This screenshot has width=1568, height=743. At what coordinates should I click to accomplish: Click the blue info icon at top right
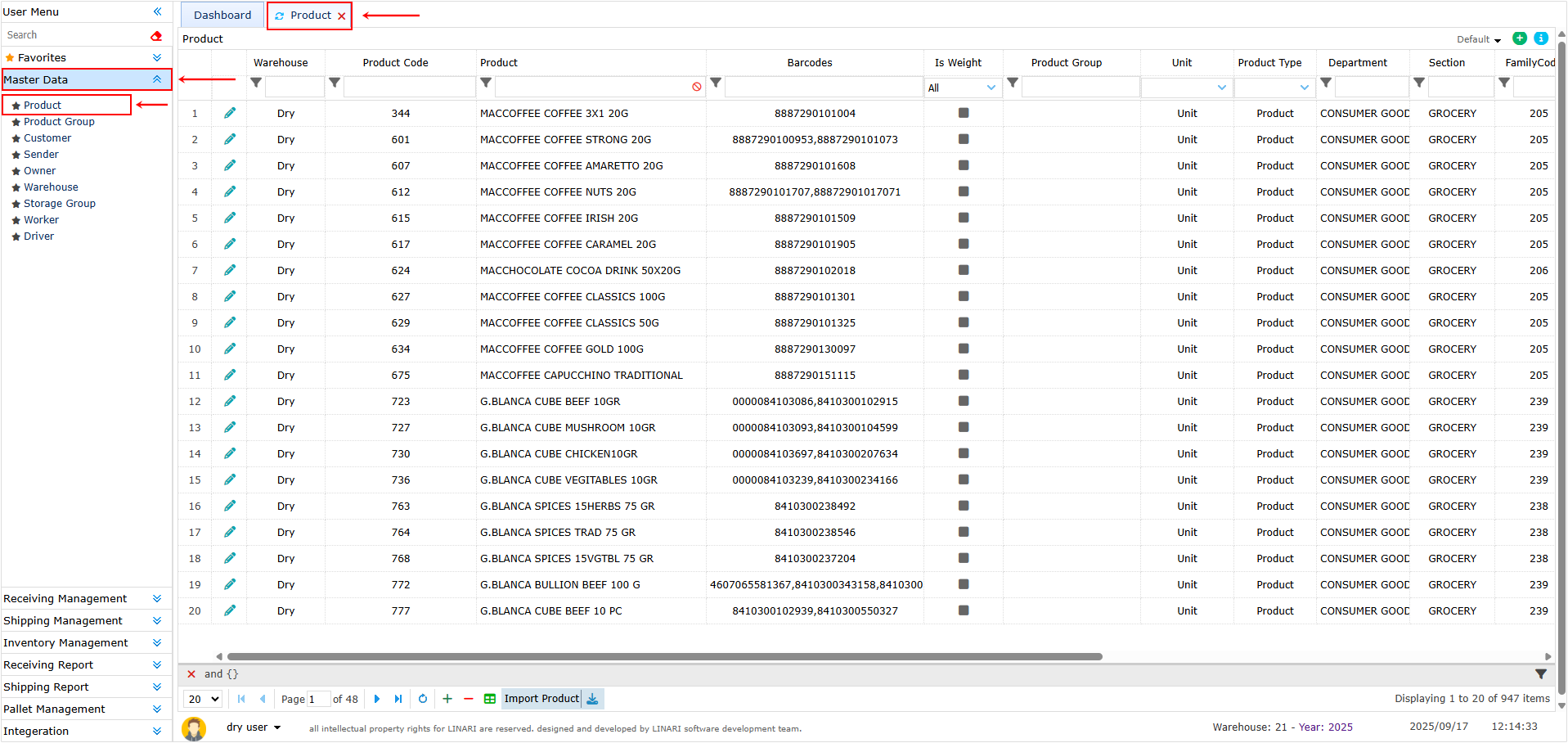pyautogui.click(x=1541, y=38)
